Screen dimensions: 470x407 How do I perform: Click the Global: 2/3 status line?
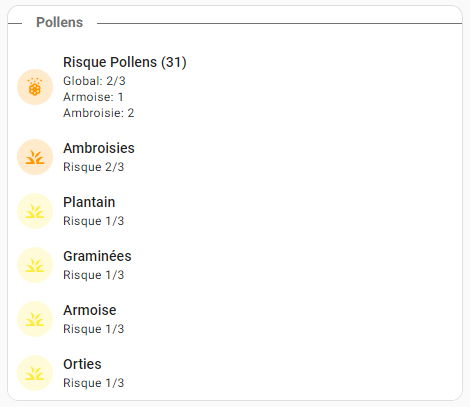tap(94, 81)
